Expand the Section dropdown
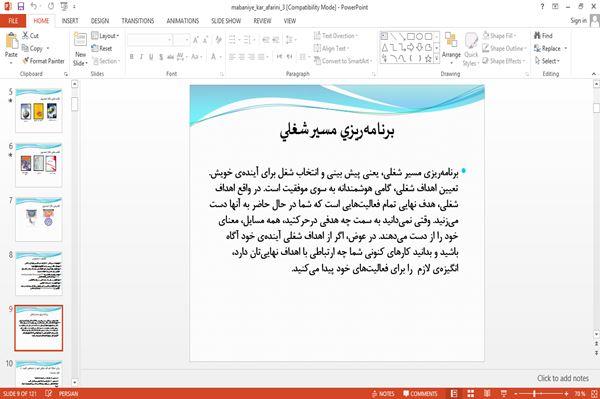The image size is (600, 399). [106, 61]
